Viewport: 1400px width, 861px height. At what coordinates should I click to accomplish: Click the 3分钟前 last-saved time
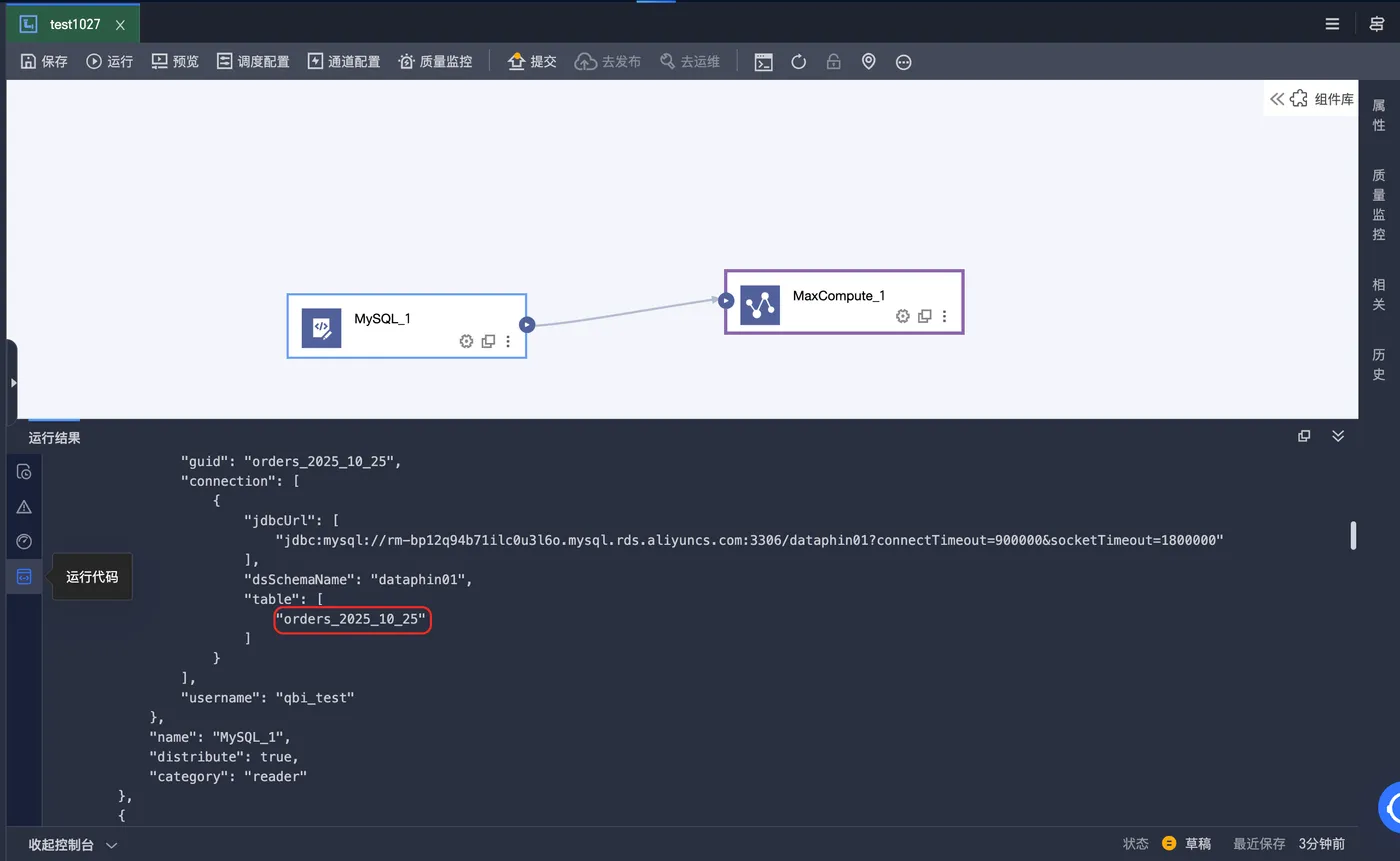(1322, 844)
